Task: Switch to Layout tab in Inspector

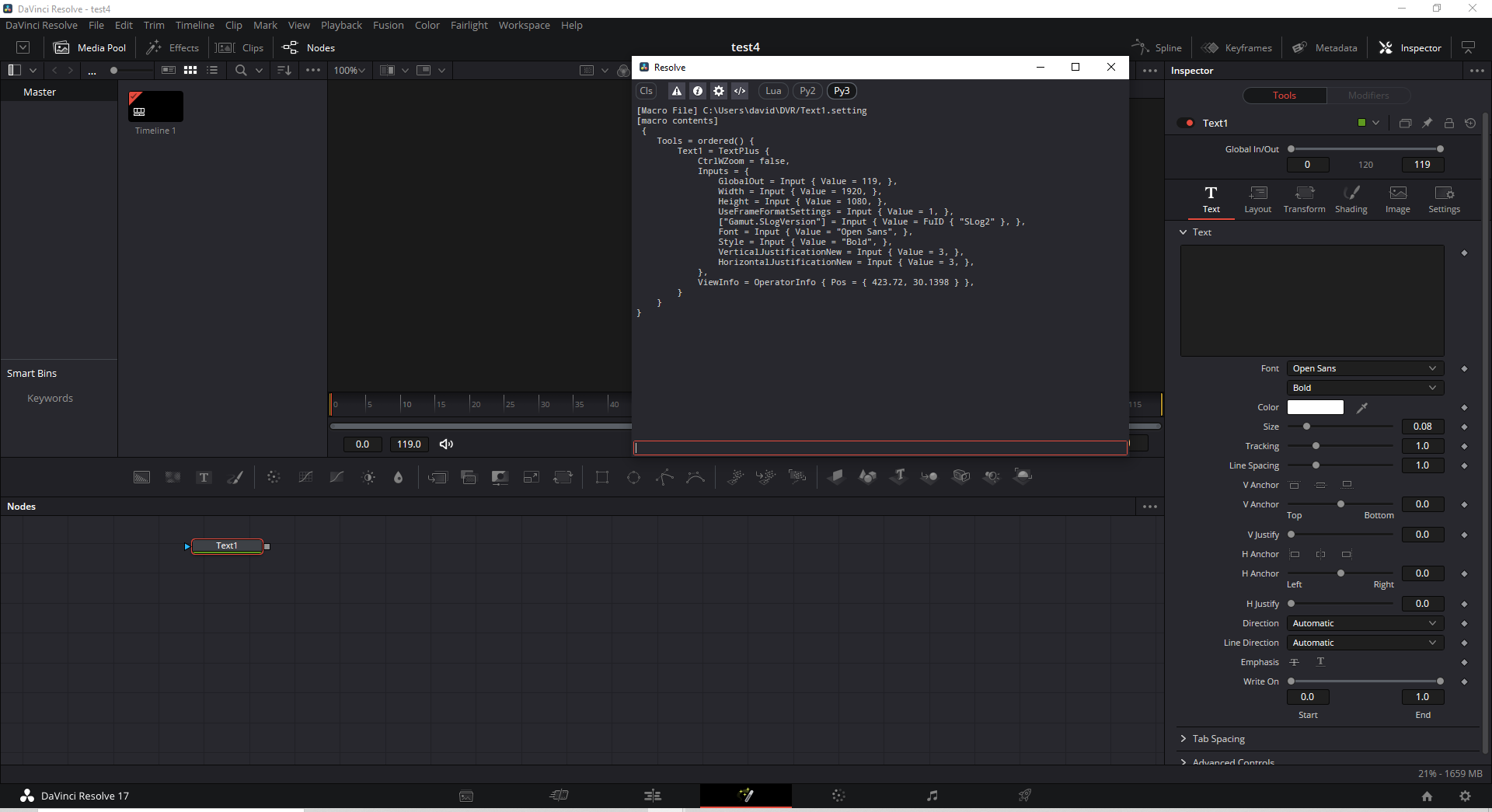Action: coord(1257,199)
